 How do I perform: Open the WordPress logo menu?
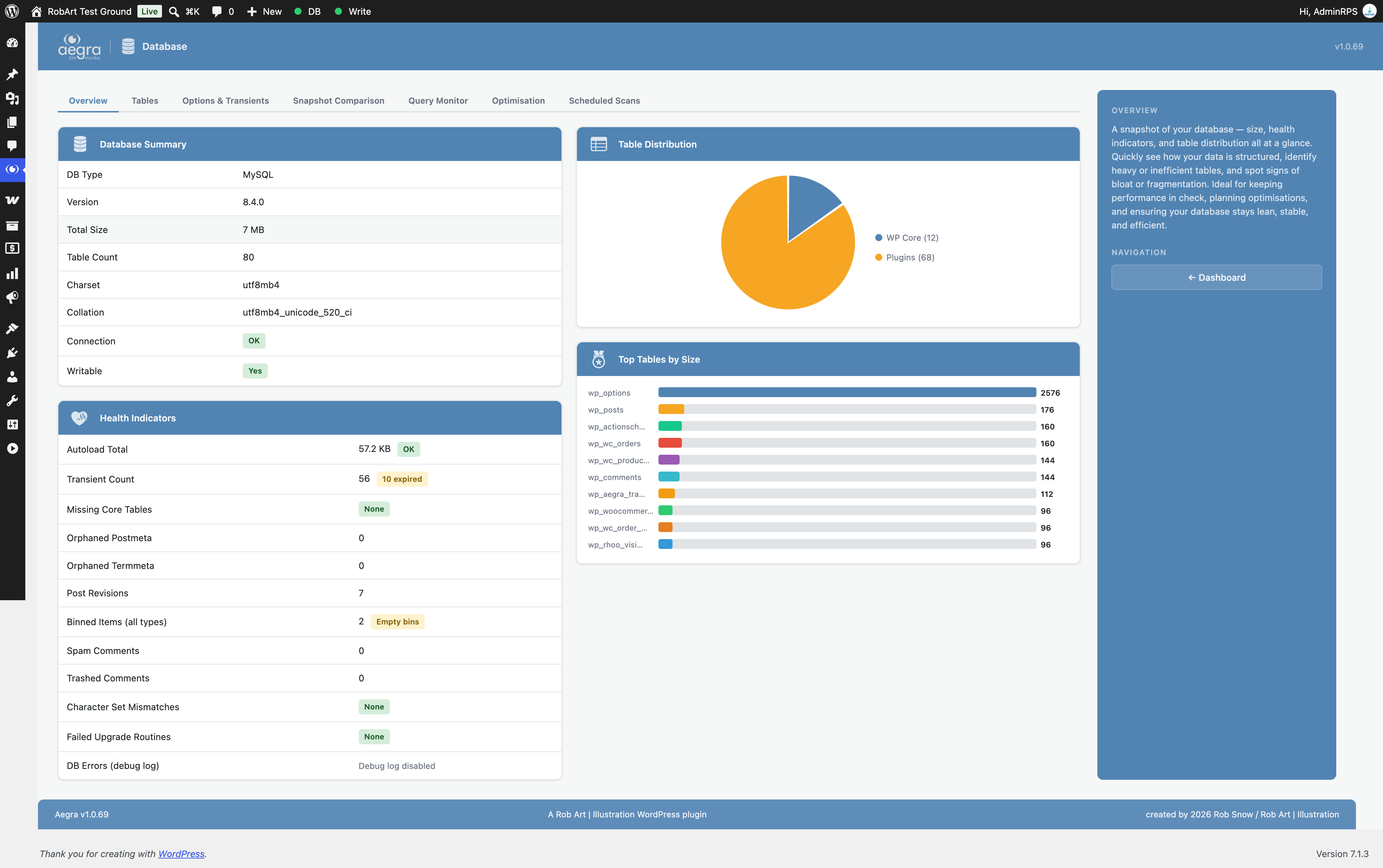[12, 12]
